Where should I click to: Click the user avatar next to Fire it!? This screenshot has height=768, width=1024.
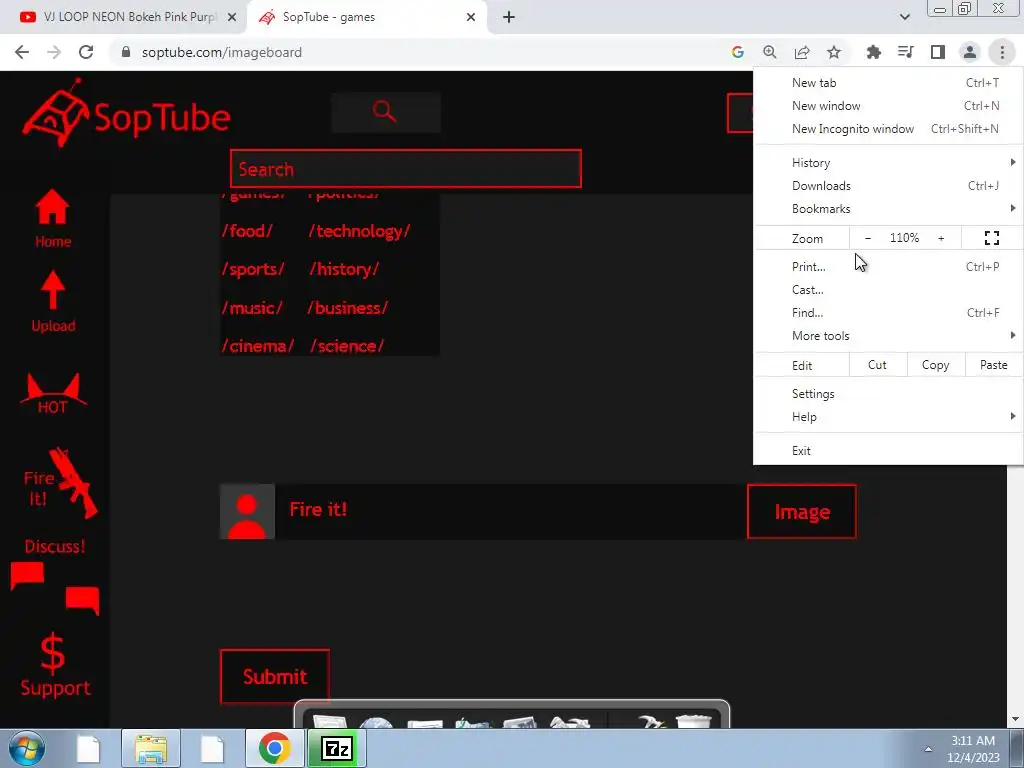point(247,512)
